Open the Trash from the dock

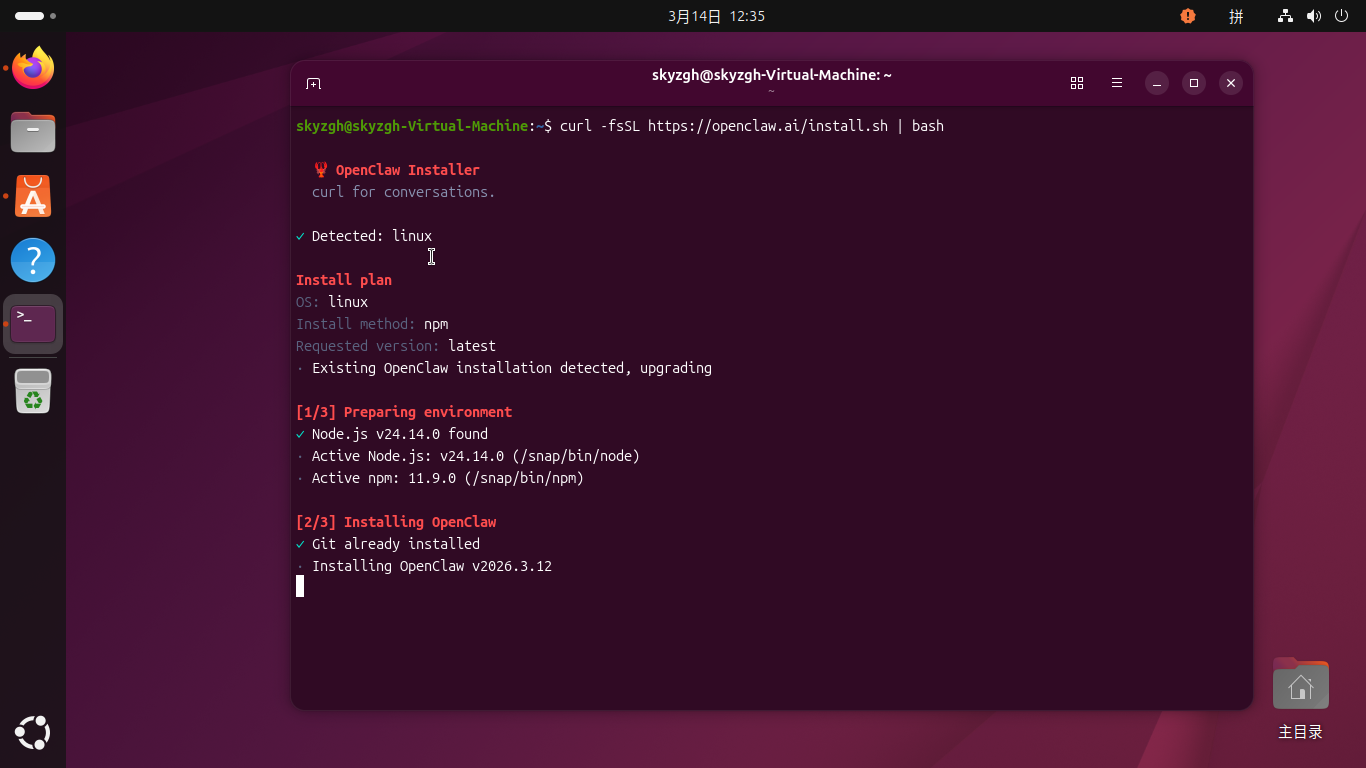point(33,391)
